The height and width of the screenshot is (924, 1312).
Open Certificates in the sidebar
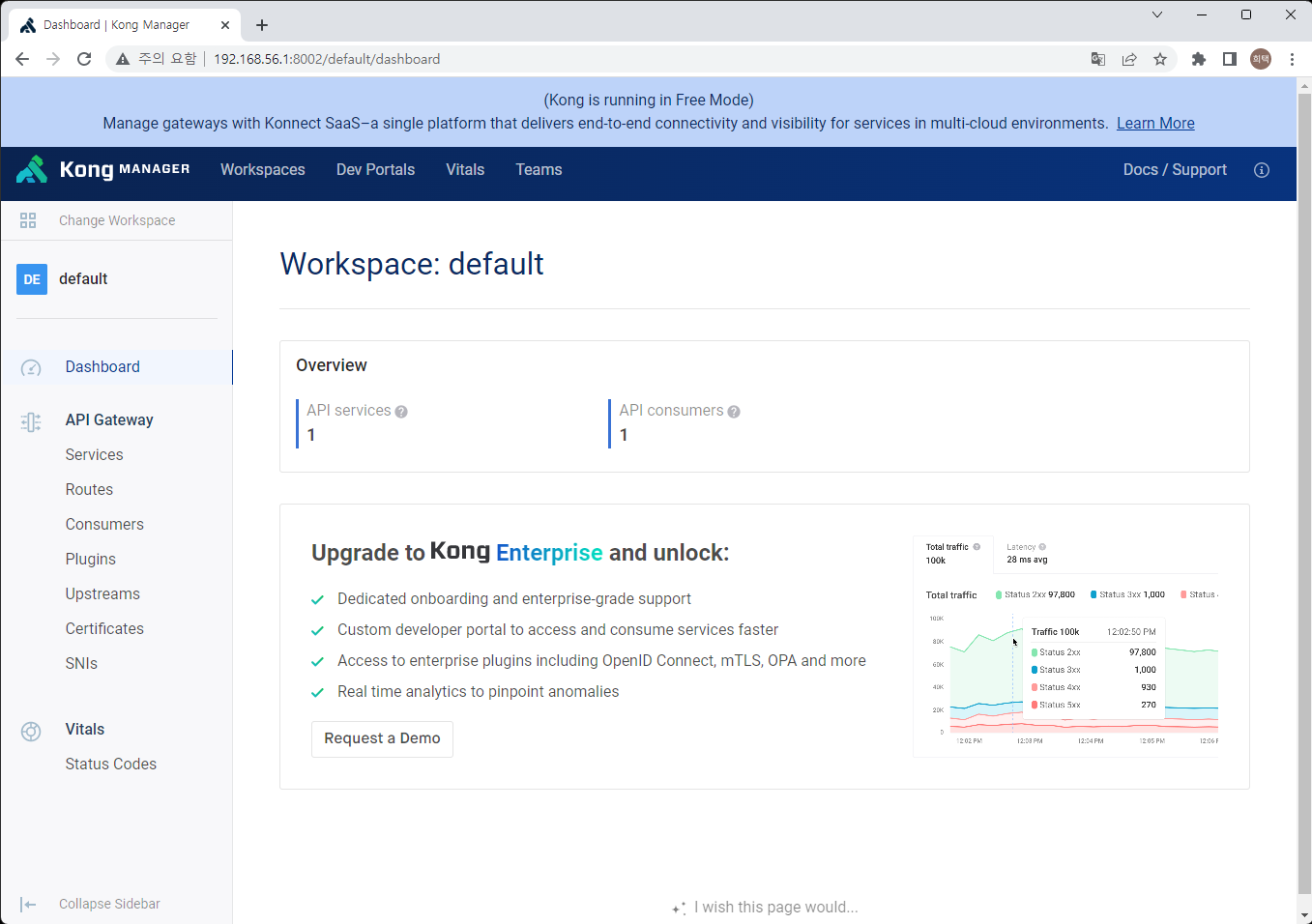[x=104, y=628]
